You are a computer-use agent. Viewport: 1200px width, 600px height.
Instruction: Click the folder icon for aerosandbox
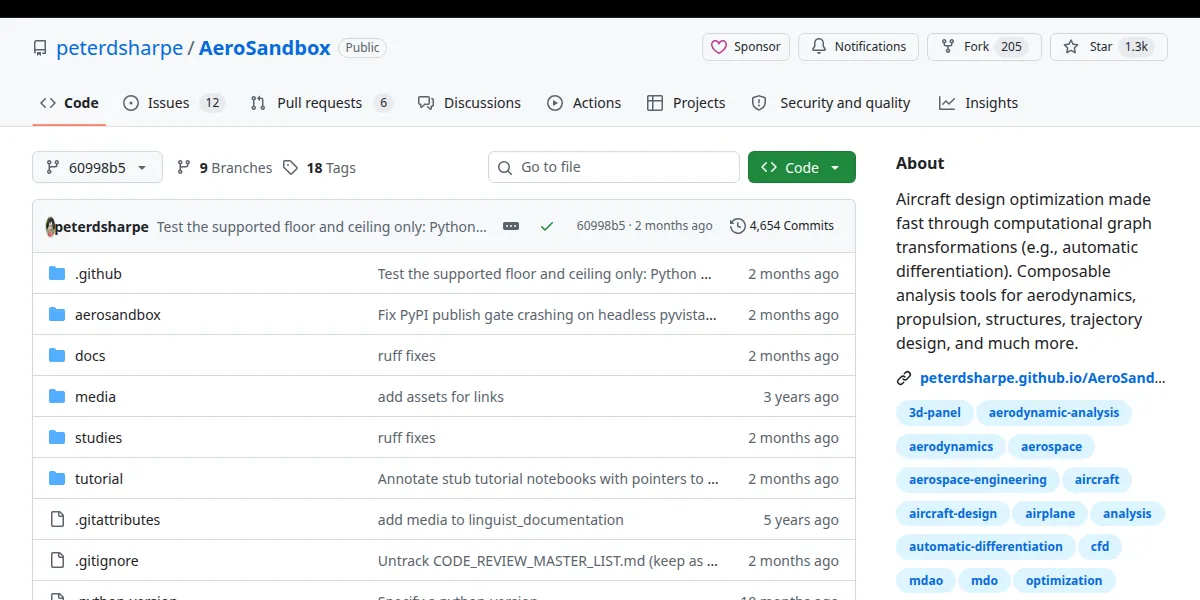(57, 315)
